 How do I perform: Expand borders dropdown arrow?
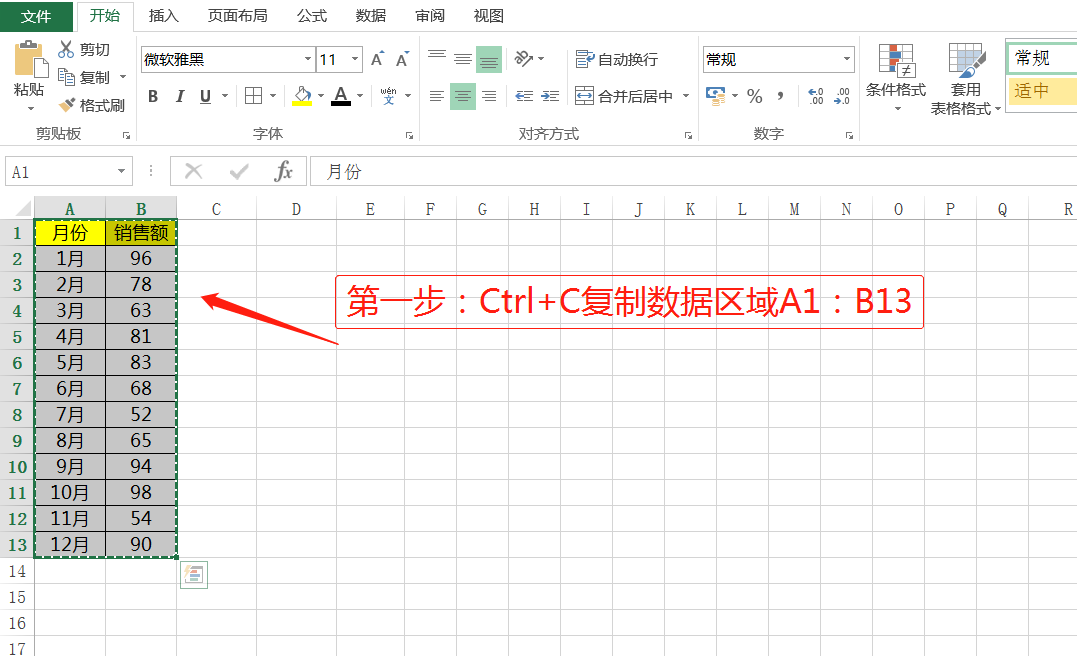pyautogui.click(x=273, y=96)
